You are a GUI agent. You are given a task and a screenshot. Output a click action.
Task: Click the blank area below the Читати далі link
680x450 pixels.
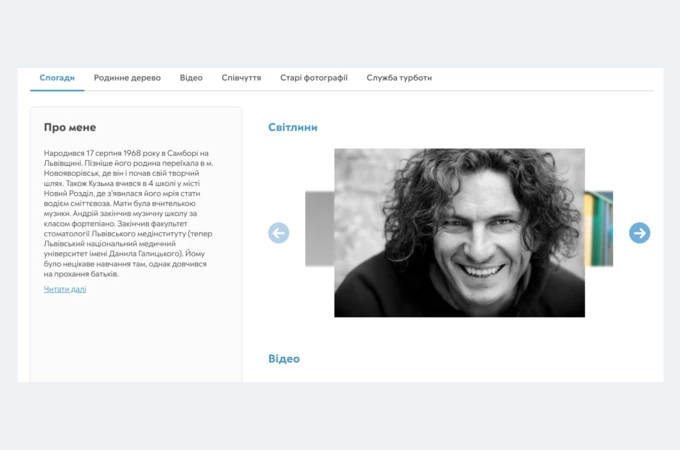[x=136, y=338]
